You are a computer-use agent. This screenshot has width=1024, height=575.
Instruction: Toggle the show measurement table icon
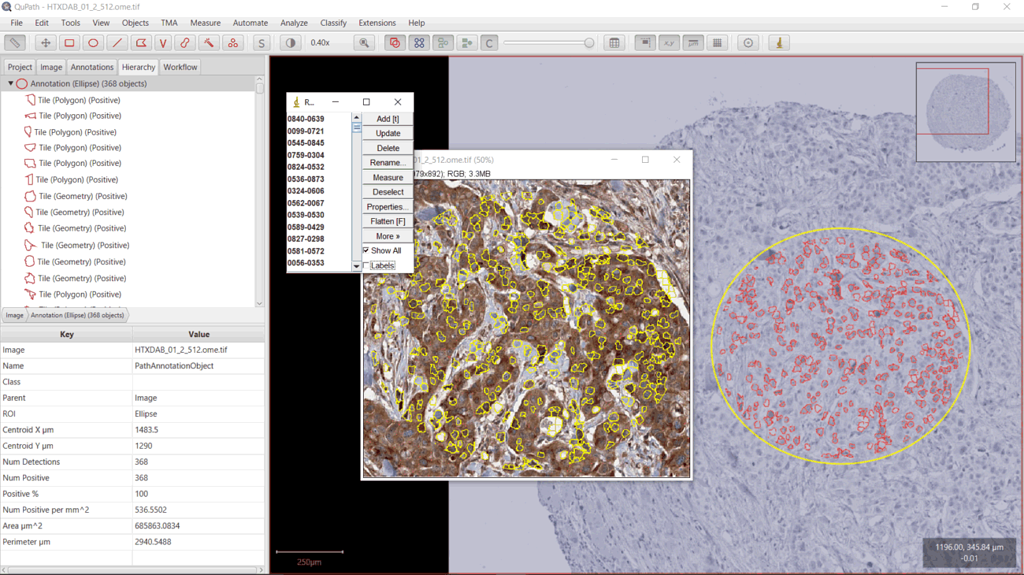click(x=614, y=43)
